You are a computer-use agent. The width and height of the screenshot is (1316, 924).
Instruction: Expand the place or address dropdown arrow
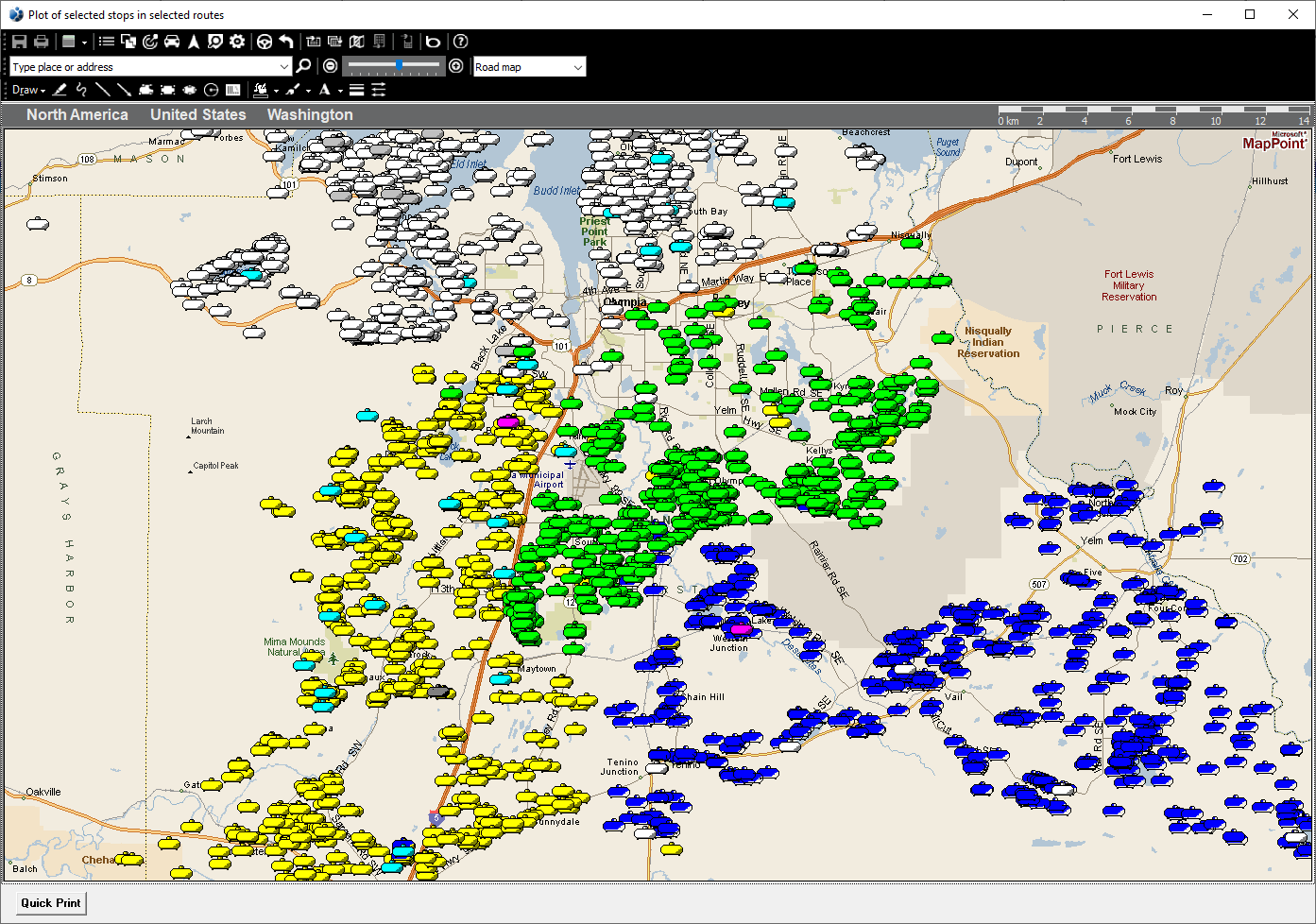click(283, 67)
